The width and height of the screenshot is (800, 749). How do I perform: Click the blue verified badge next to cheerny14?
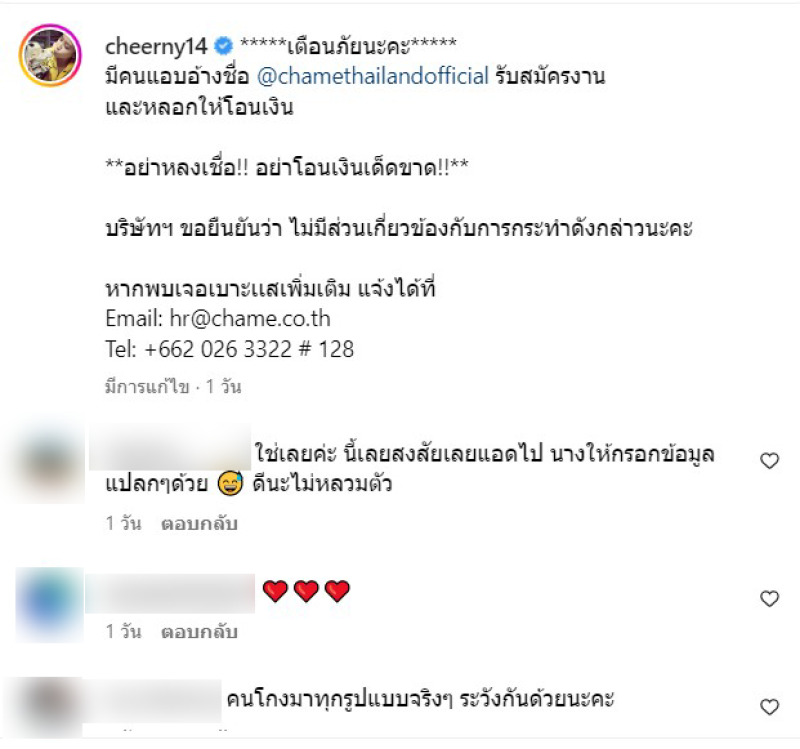223,46
